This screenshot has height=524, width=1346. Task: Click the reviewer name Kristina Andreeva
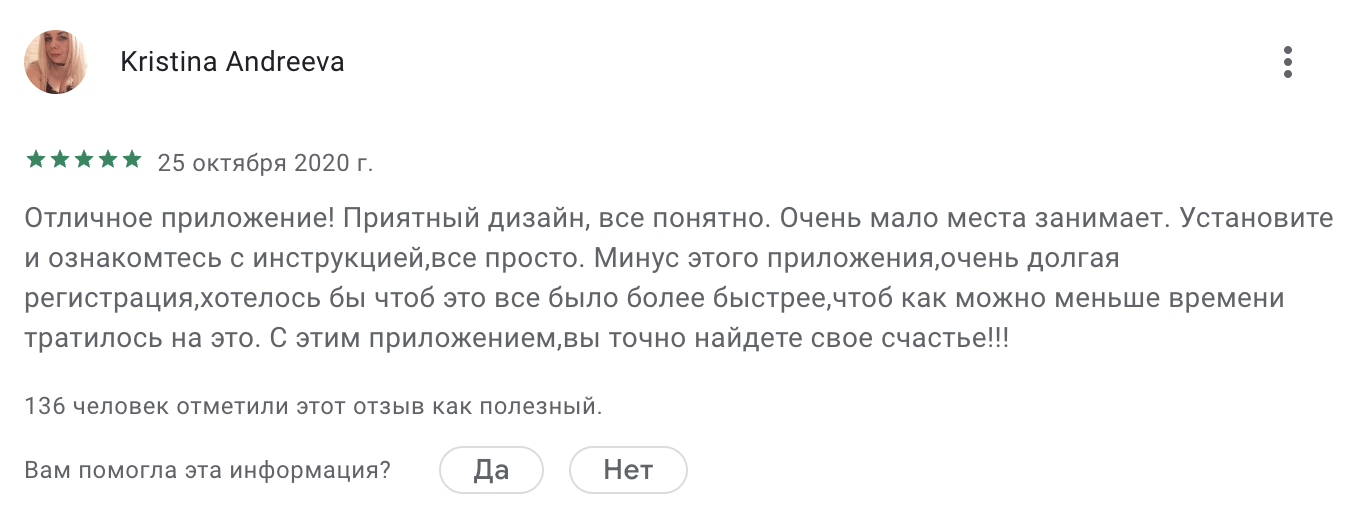[x=232, y=62]
